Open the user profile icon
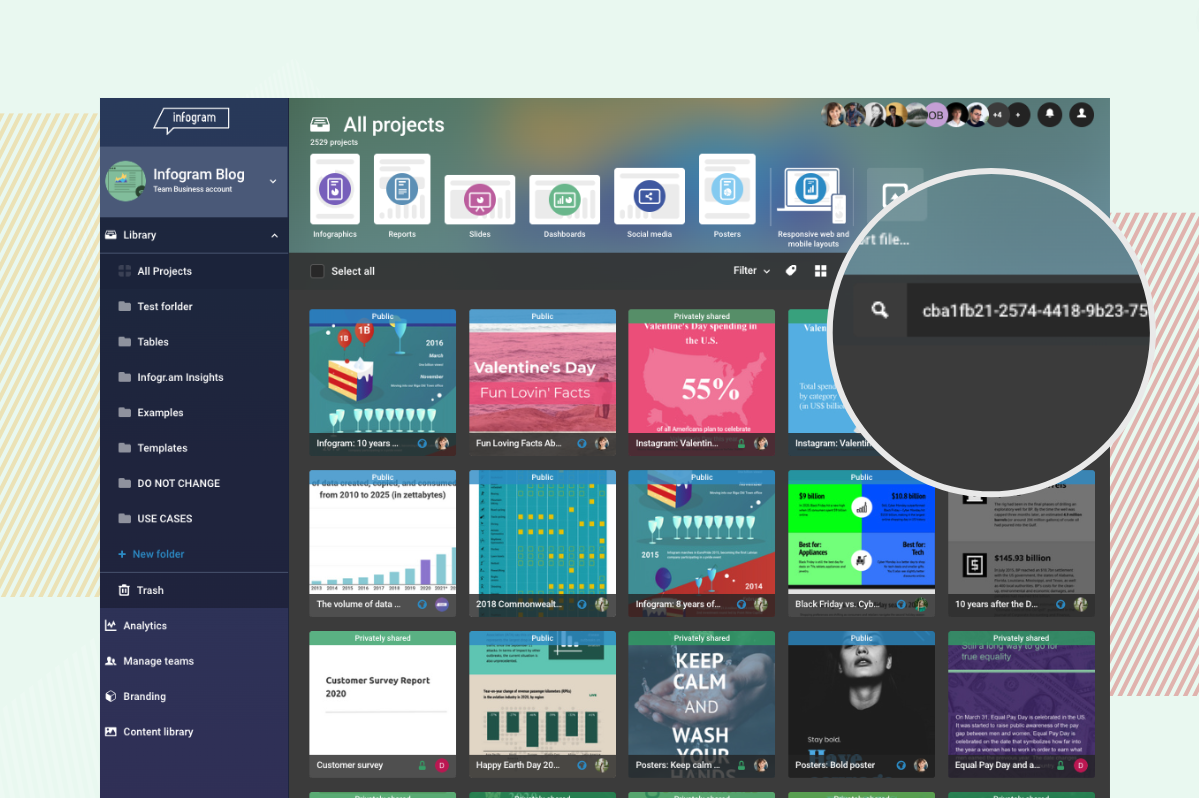Viewport: 1199px width, 798px height. pos(1081,115)
